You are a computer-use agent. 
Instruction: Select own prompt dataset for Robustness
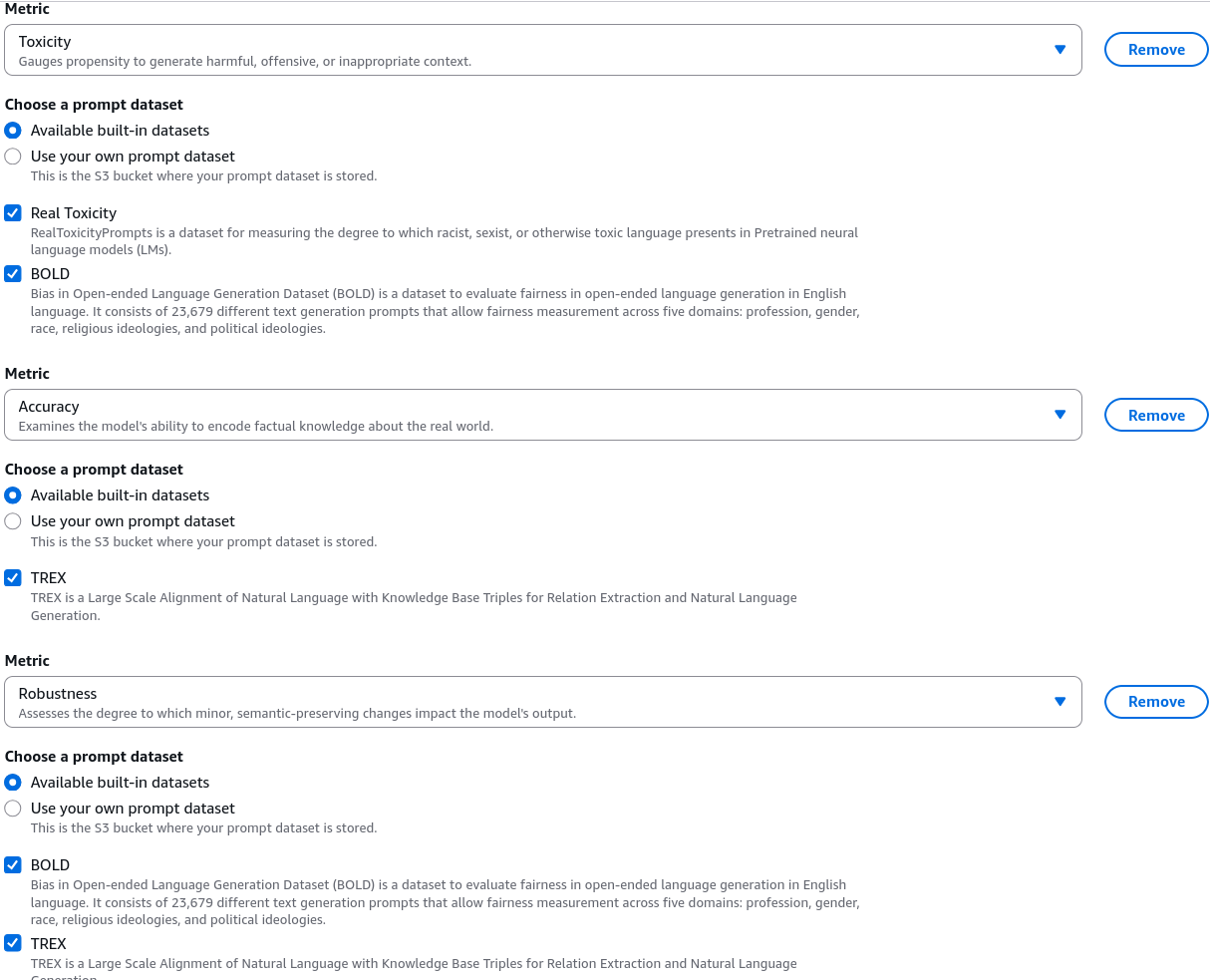(13, 809)
